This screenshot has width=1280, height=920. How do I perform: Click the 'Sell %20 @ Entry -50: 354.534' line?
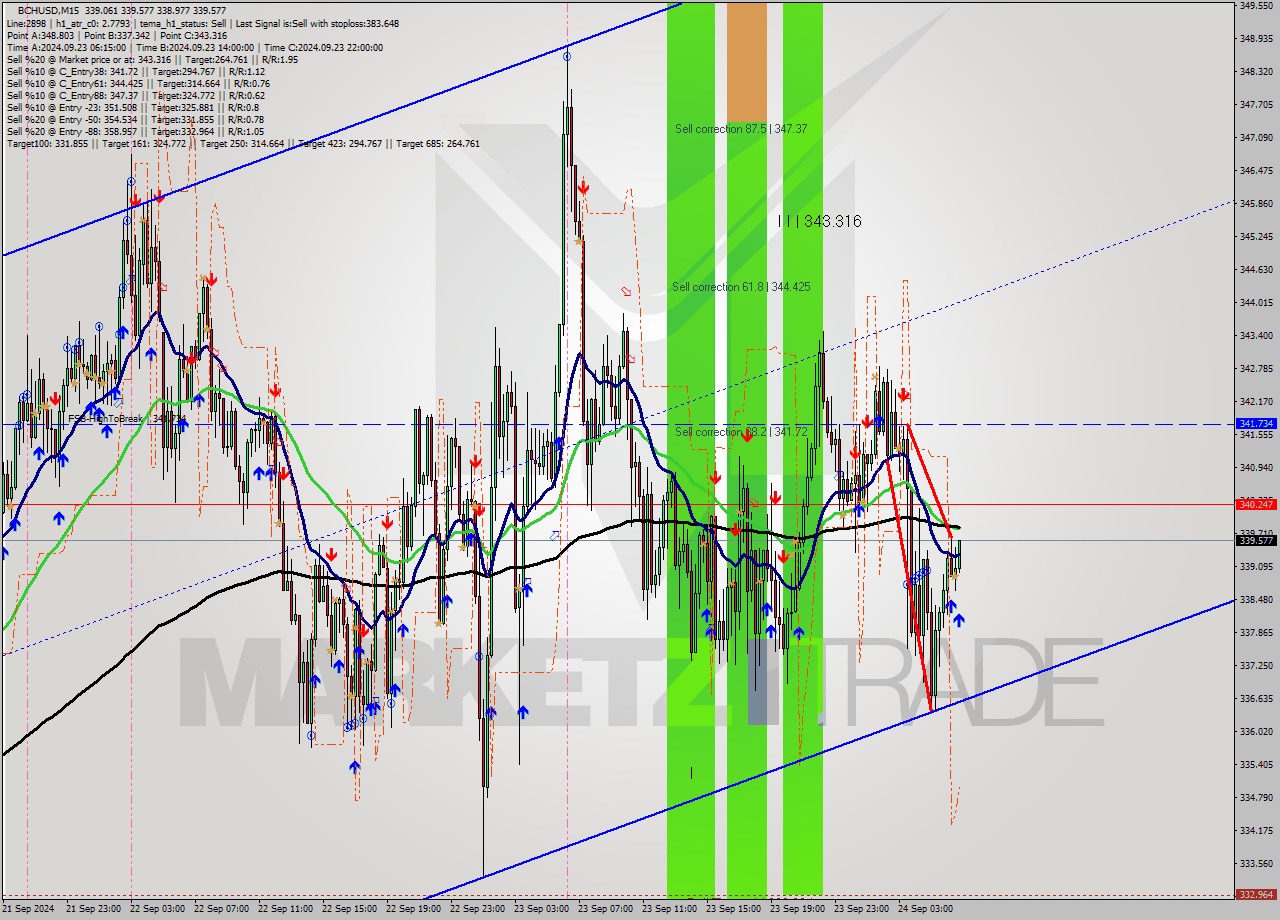click(135, 119)
